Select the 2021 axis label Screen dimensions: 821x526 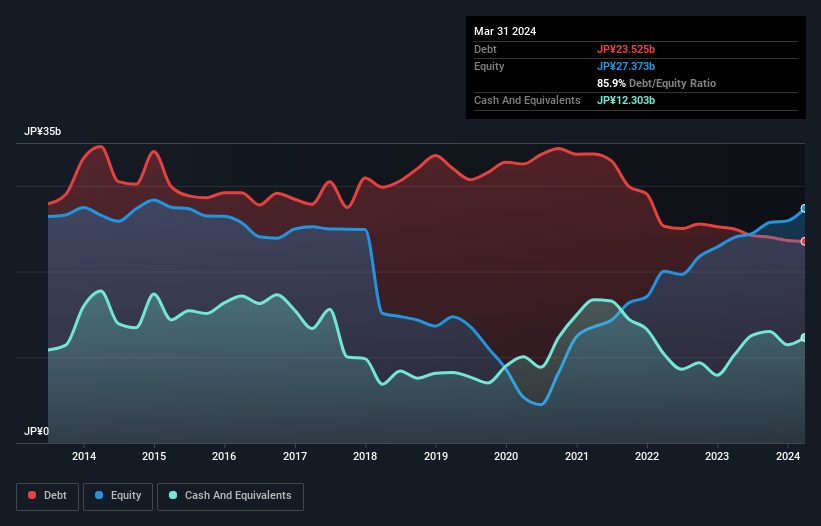576,456
